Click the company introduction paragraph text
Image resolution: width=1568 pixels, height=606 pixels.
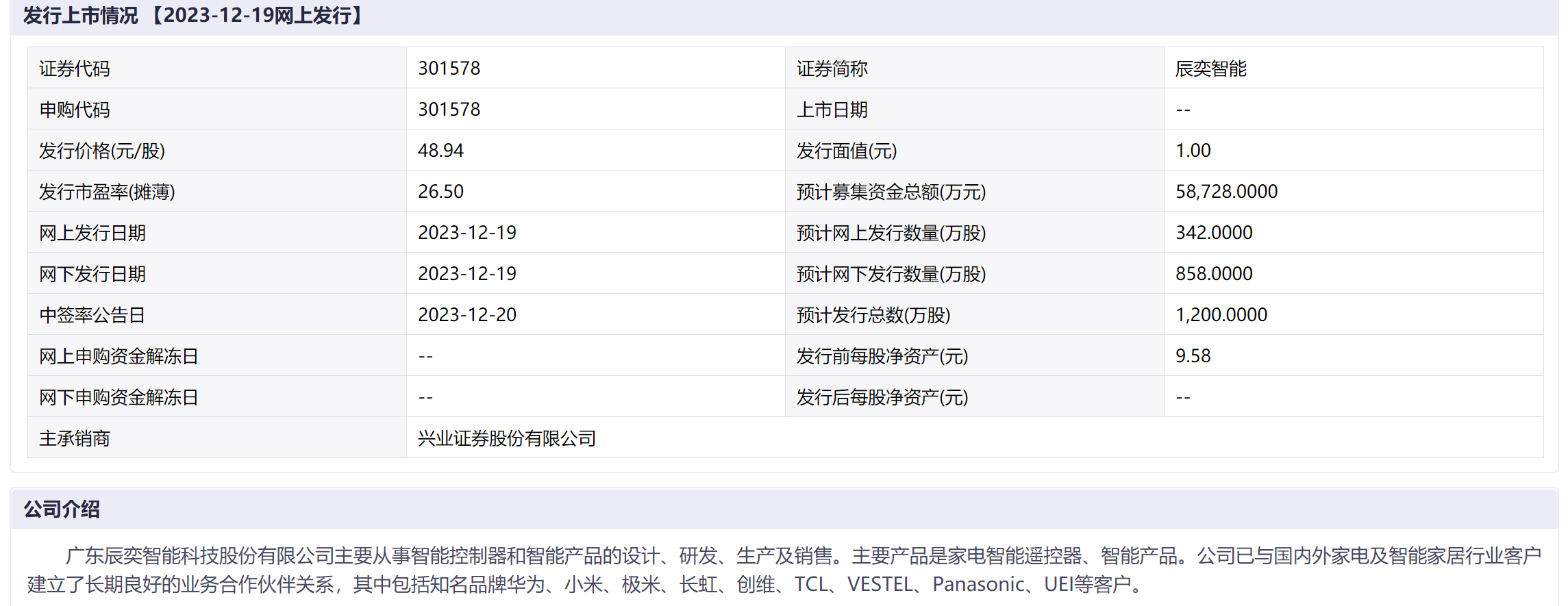click(784, 570)
